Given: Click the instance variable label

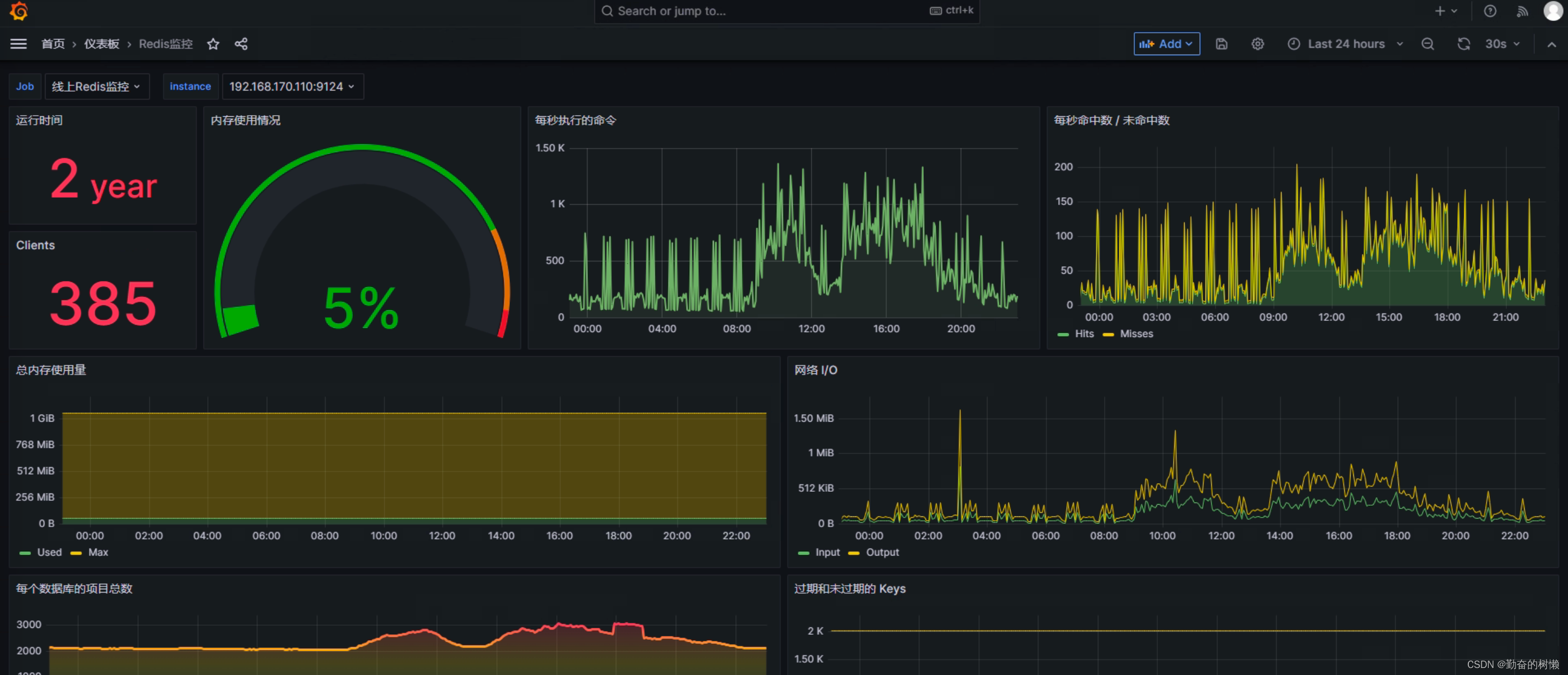Looking at the screenshot, I should [190, 86].
